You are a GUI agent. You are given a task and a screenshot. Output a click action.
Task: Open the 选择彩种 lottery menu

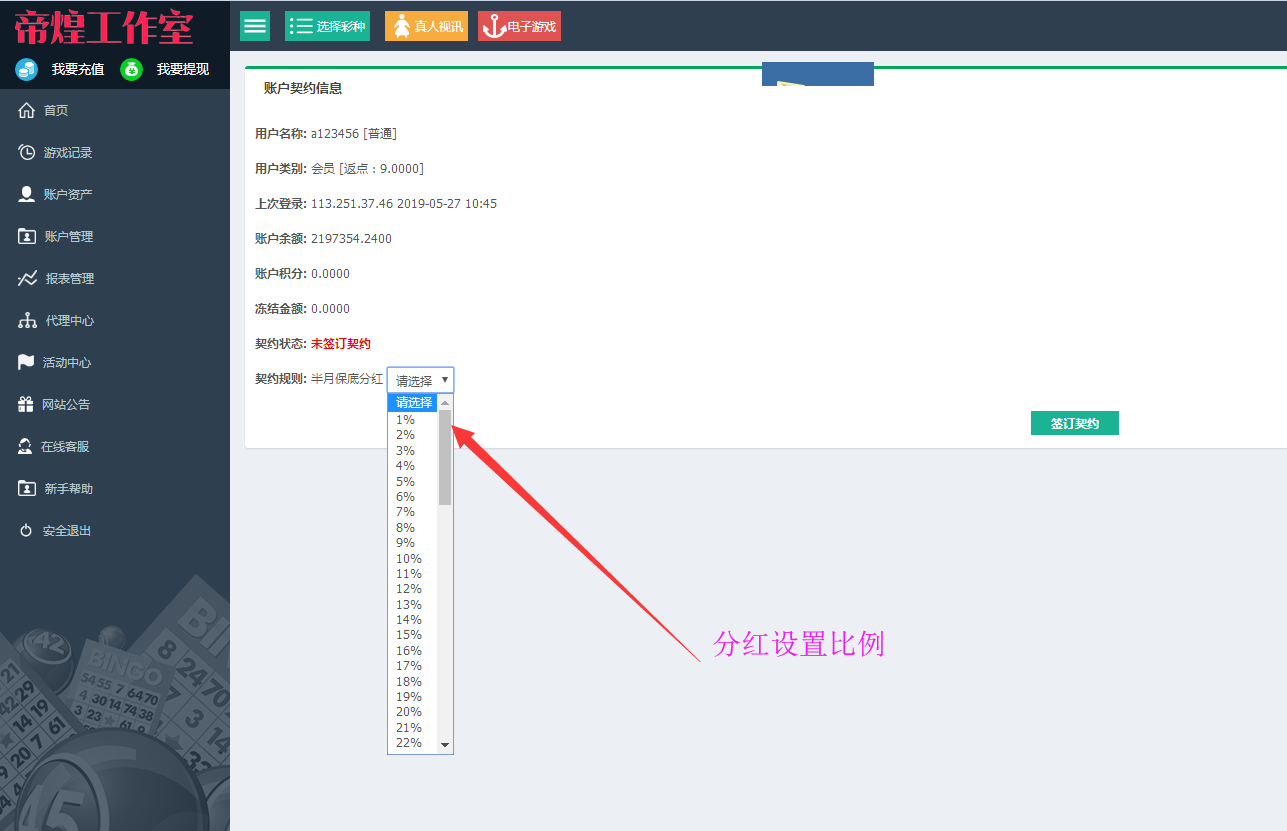327,26
